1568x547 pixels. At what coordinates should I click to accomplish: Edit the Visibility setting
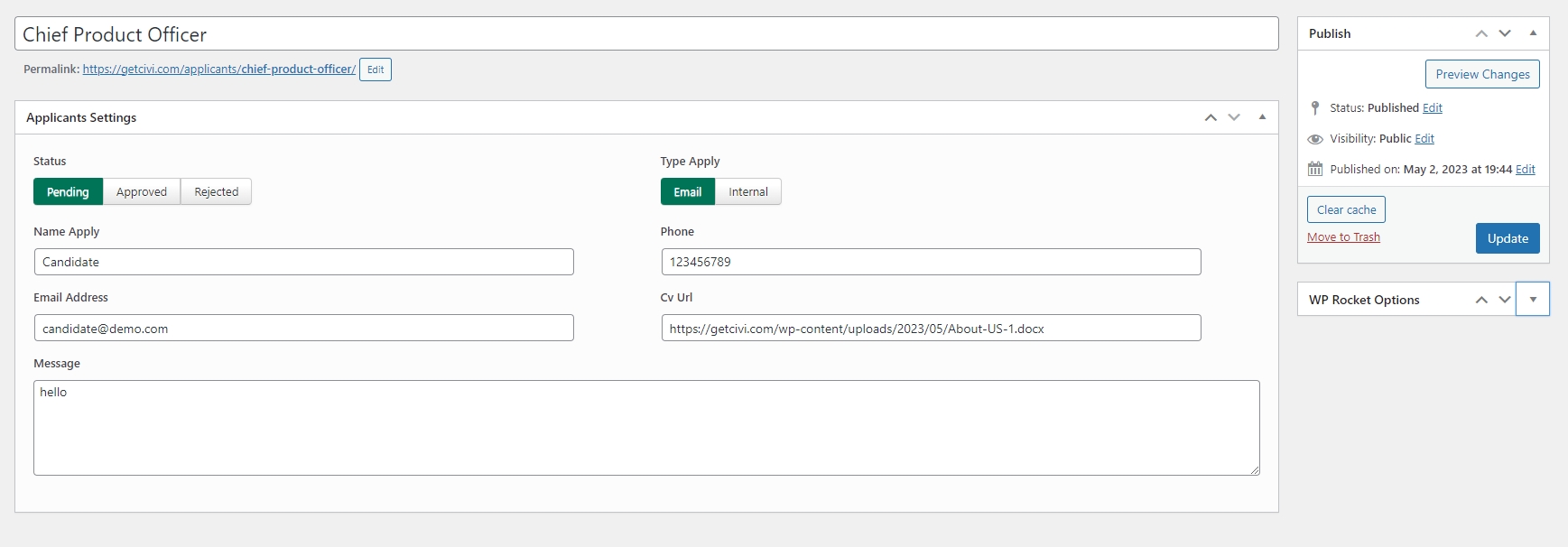[x=1424, y=139]
